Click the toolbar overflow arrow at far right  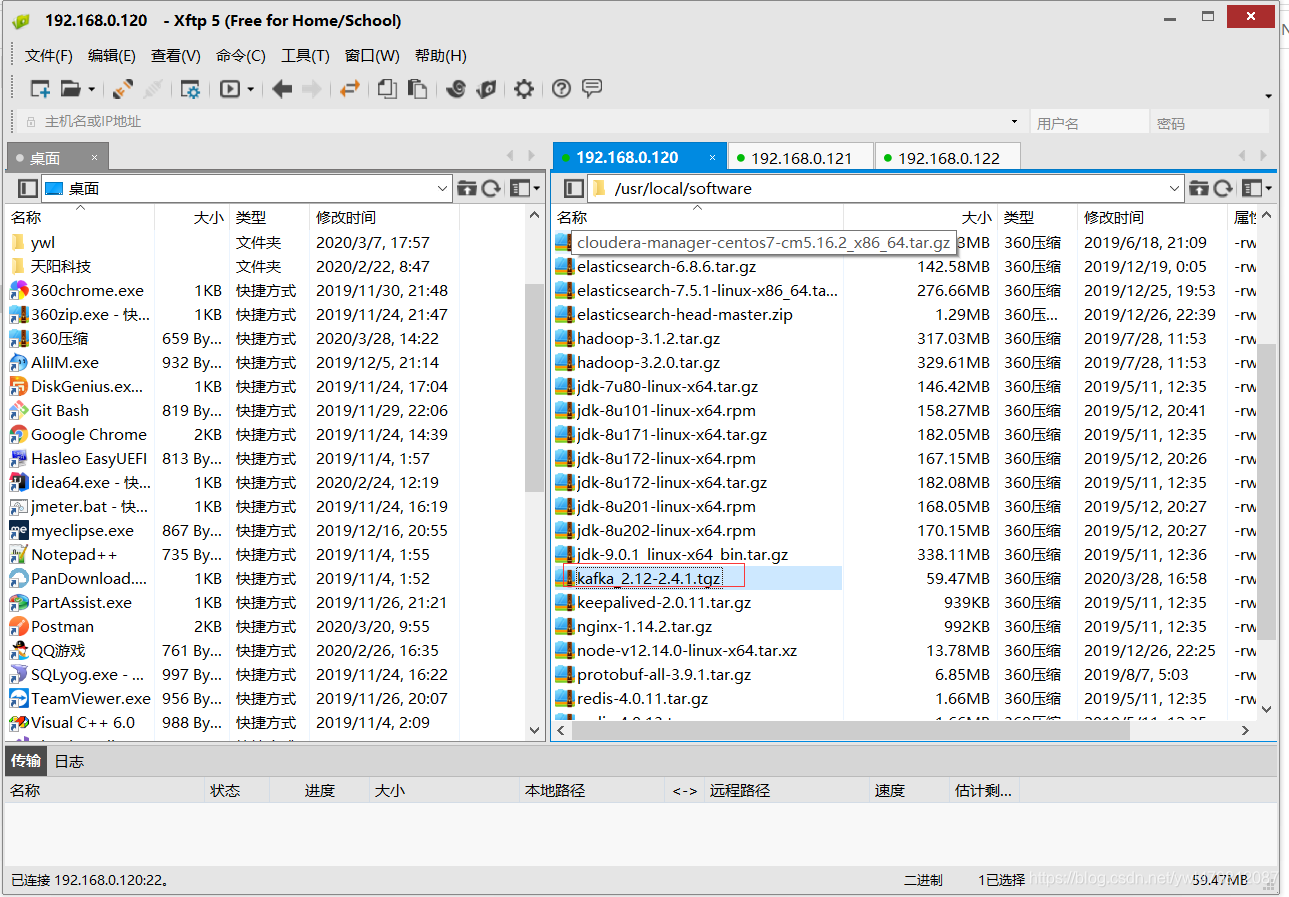pyautogui.click(x=1268, y=96)
